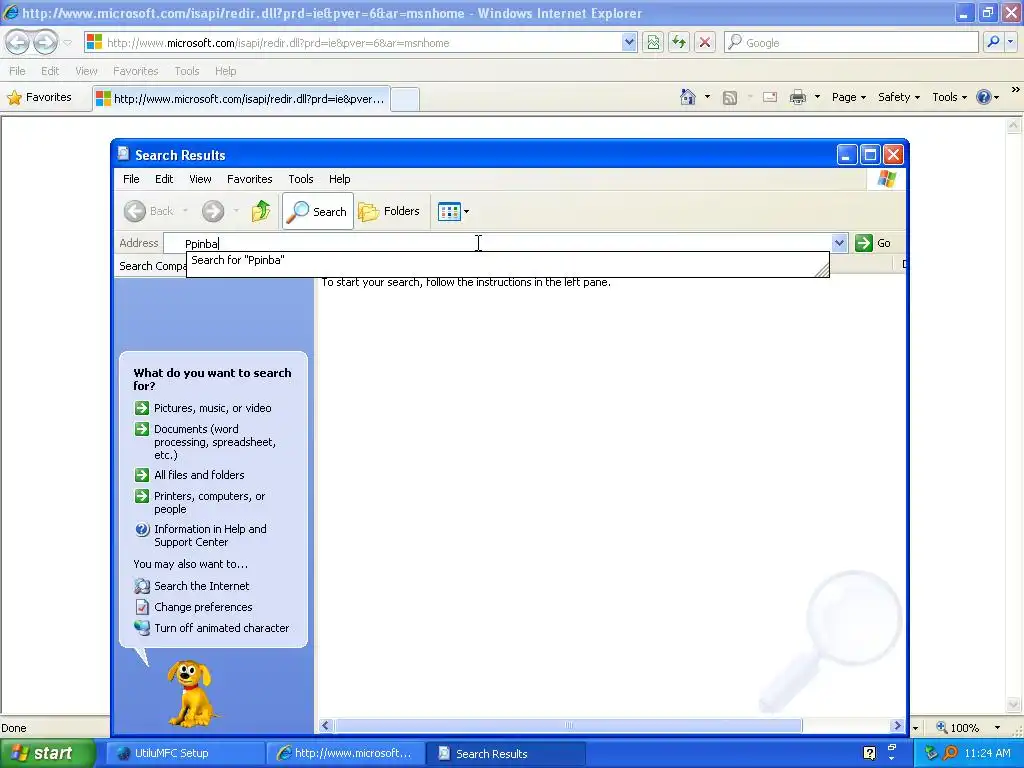Image resolution: width=1024 pixels, height=768 pixels.
Task: Click the IE Compatibility View icon
Action: pos(653,42)
